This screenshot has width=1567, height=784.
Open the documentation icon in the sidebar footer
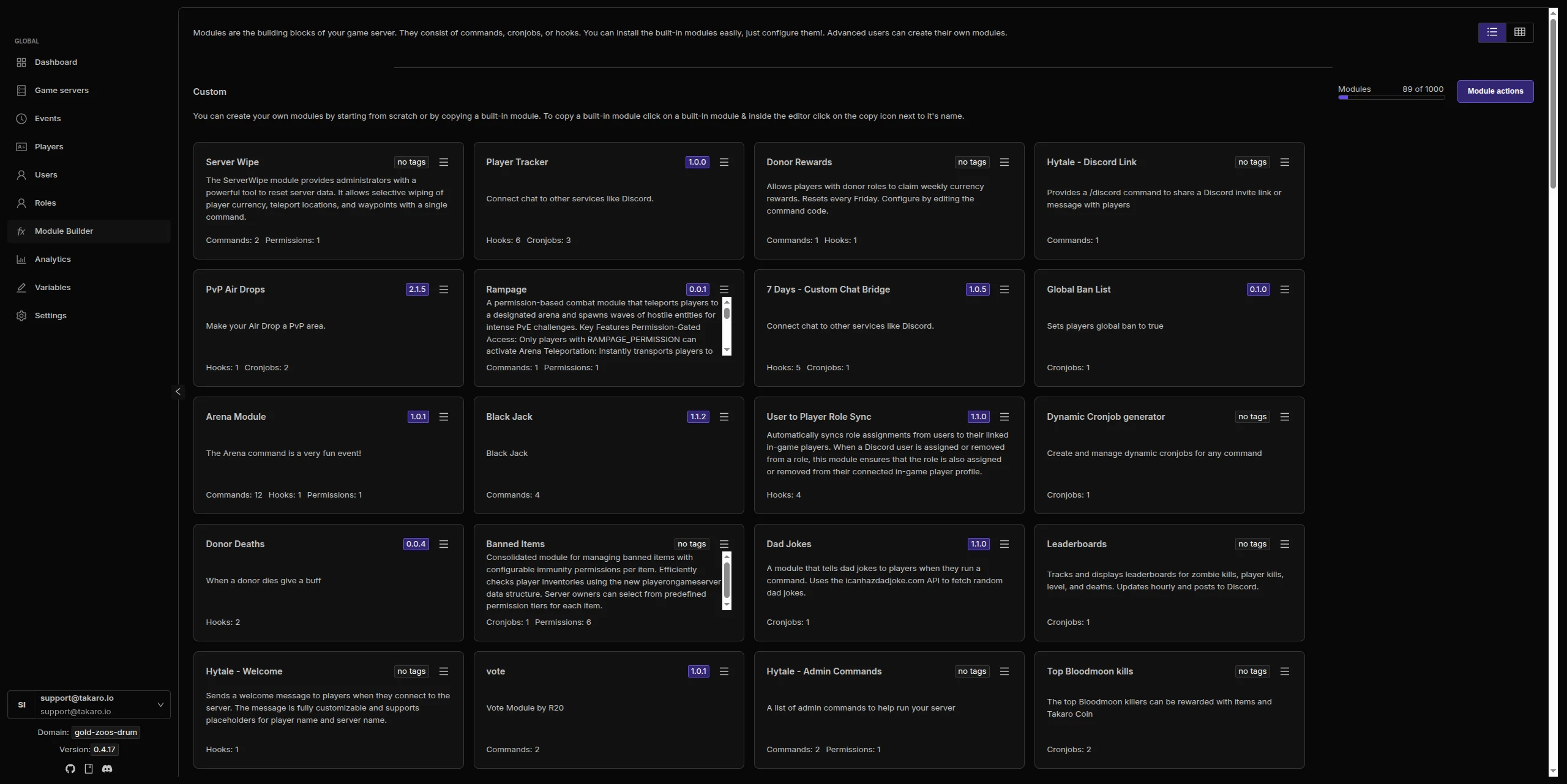(89, 769)
